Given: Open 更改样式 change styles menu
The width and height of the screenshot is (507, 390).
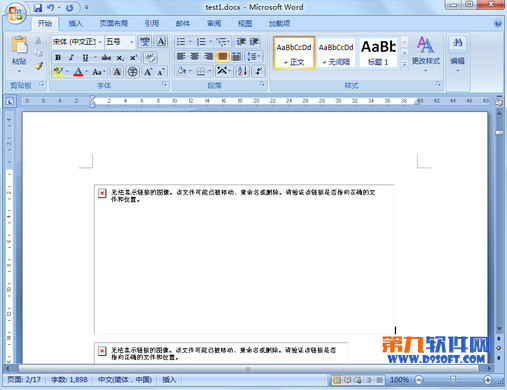Looking at the screenshot, I should 426,53.
